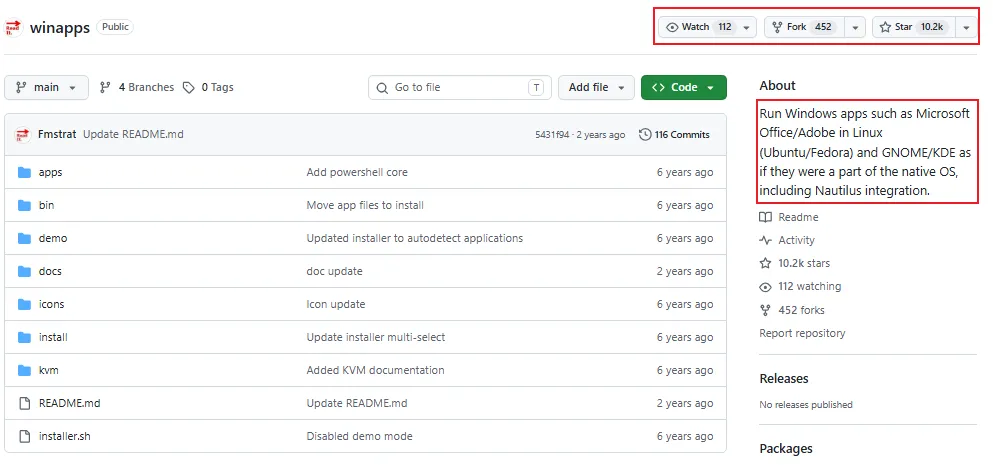Expand the Add file dropdown
993x465 pixels.
[596, 87]
